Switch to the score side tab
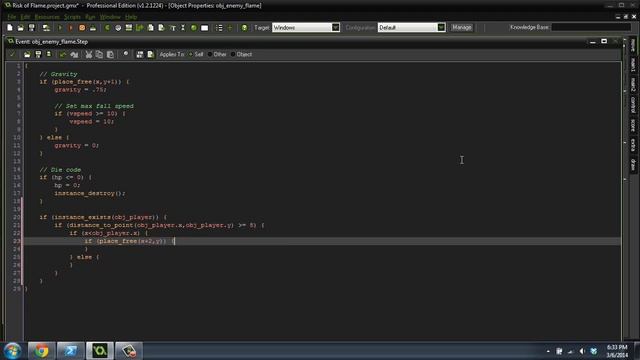Viewport: 640px width, 360px height. (x=633, y=125)
